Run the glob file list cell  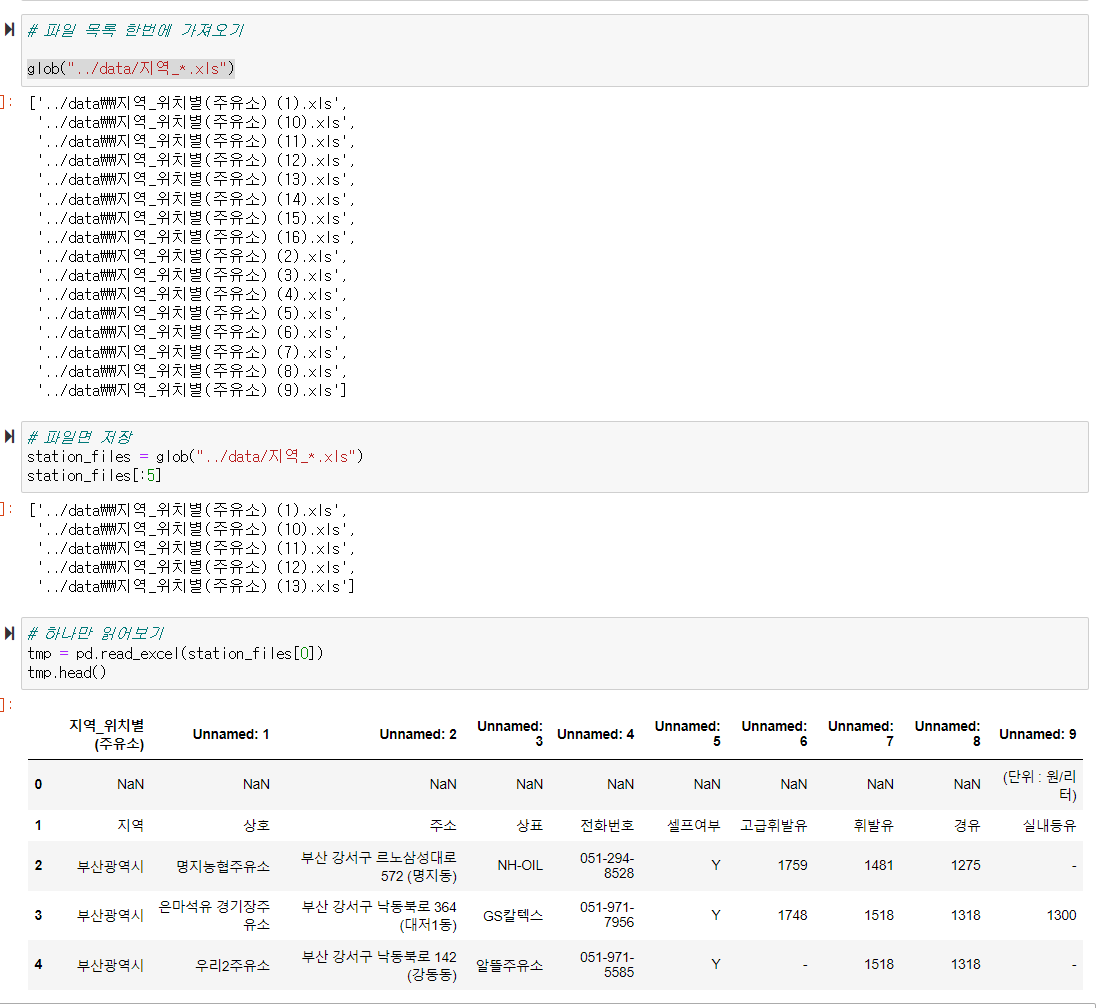click(9, 30)
